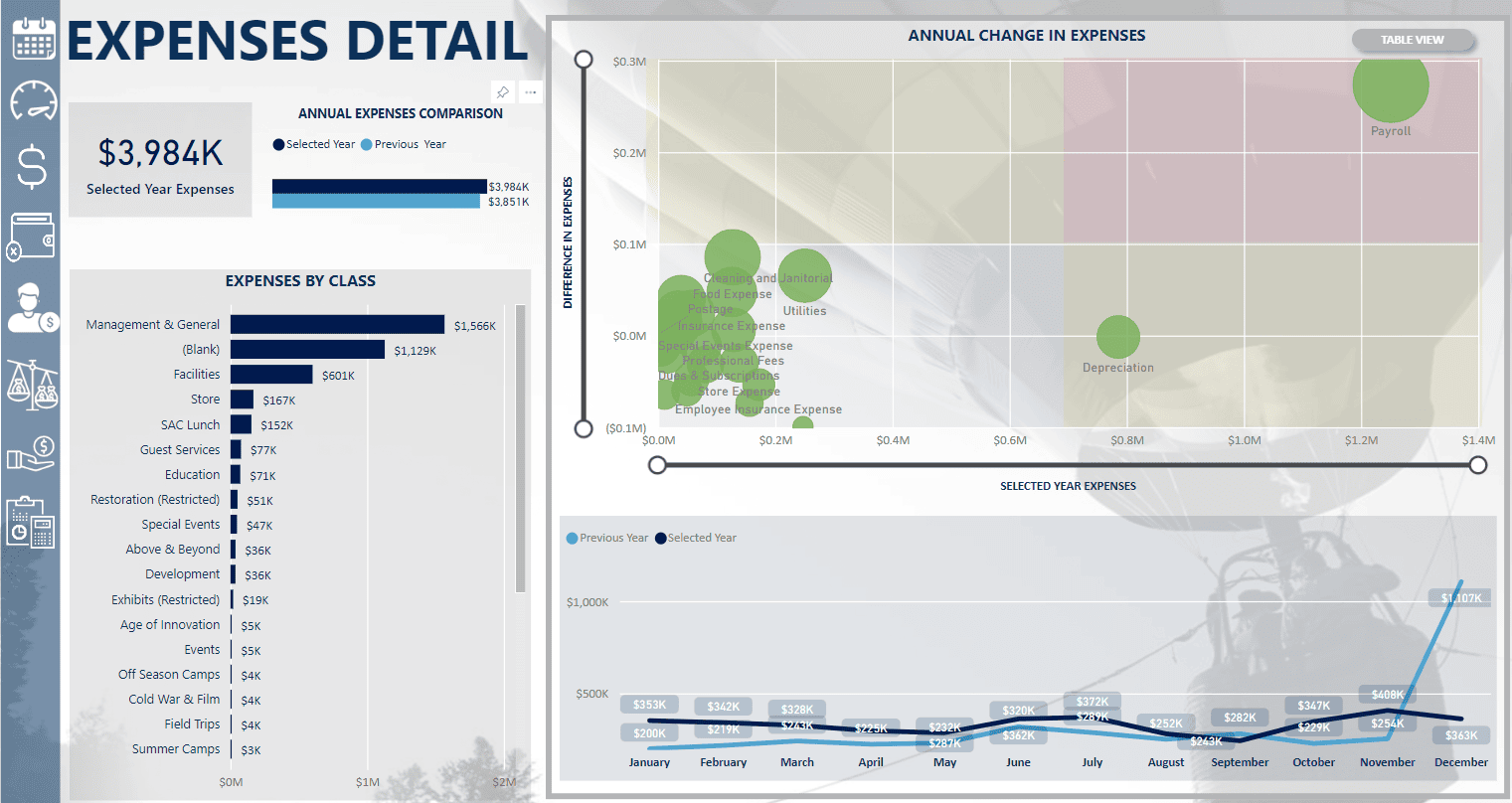Select the $3,851K previous year bar
Screen dimensions: 1512x803
(376, 202)
